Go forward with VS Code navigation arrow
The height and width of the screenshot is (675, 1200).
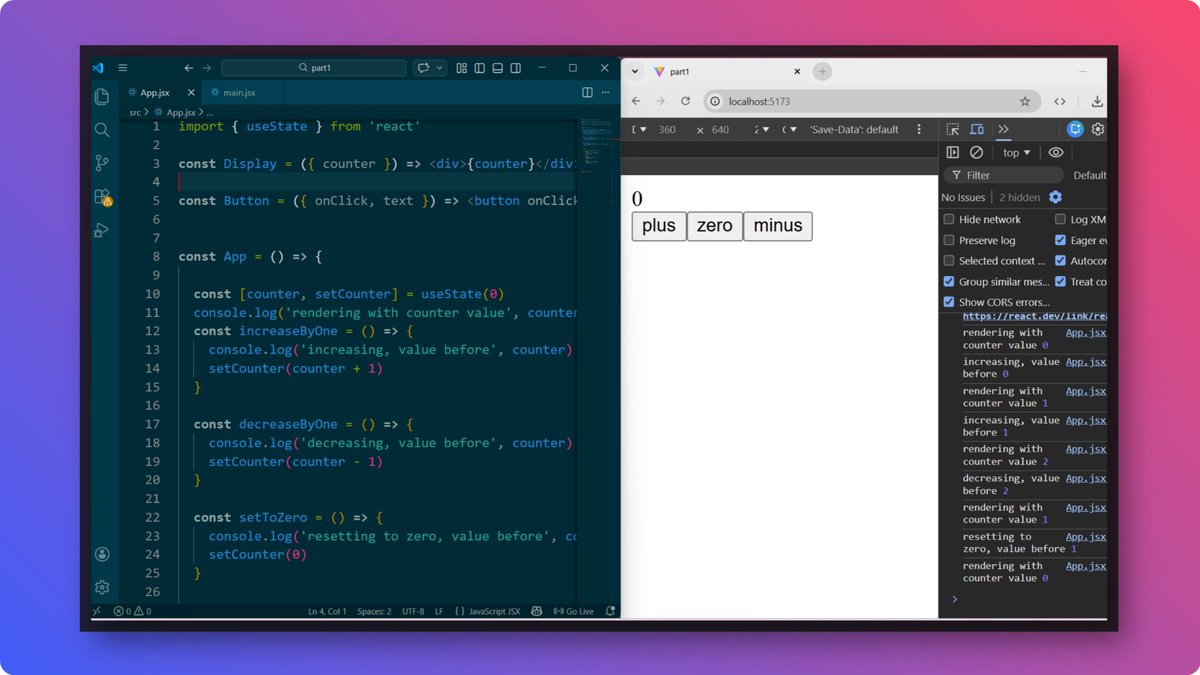point(207,68)
